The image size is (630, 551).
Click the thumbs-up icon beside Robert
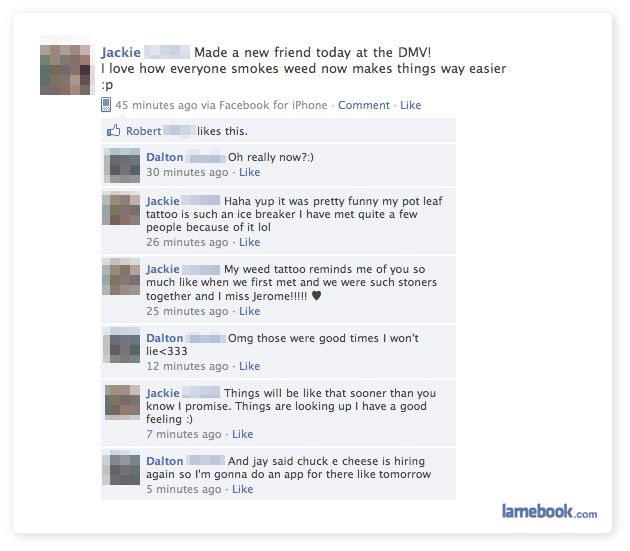tap(113, 131)
